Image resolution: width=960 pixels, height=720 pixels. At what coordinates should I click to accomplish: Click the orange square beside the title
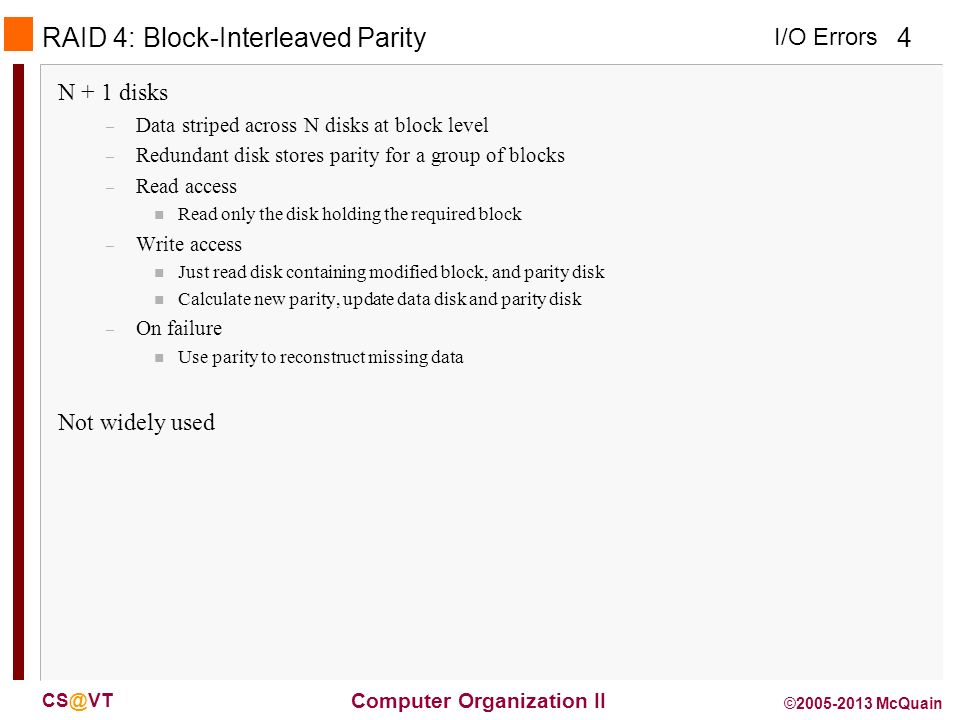point(18,34)
